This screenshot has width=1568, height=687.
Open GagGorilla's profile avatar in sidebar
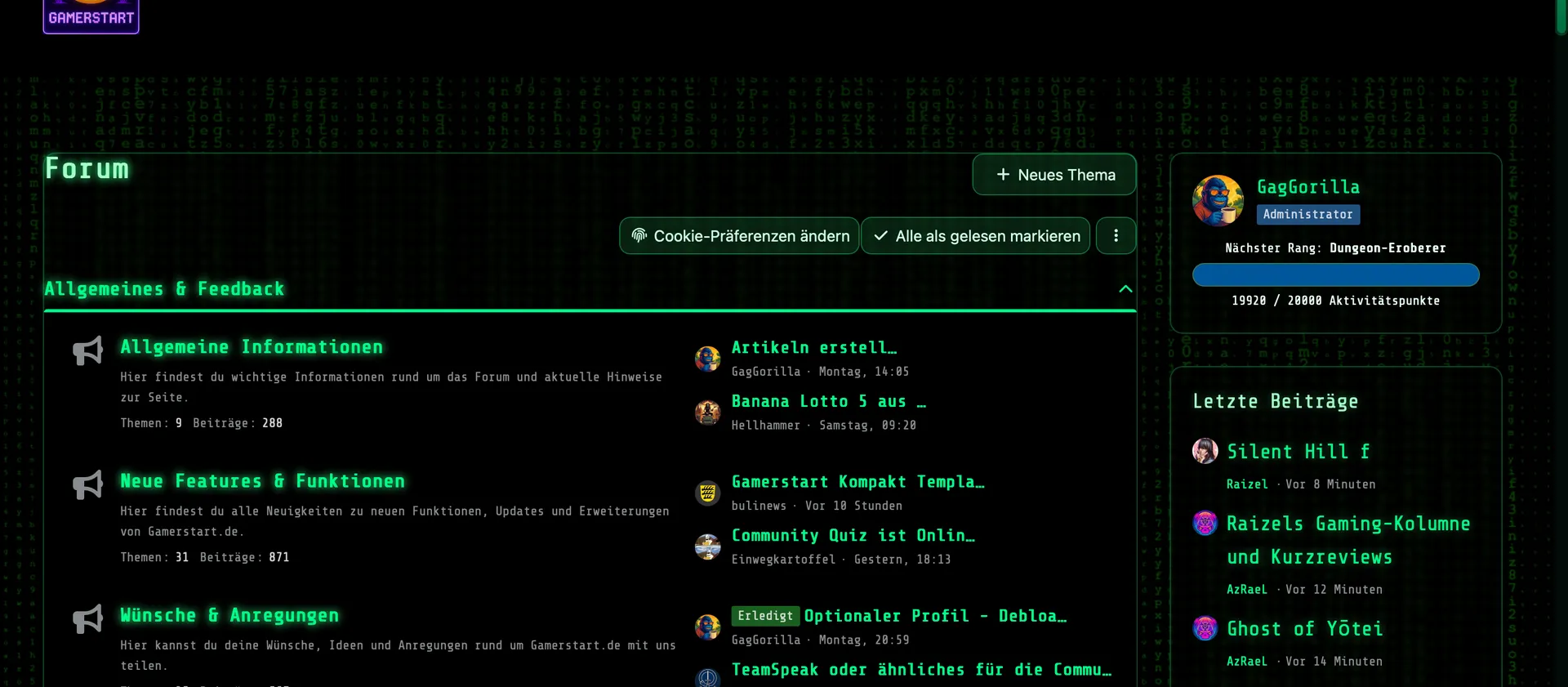1217,200
